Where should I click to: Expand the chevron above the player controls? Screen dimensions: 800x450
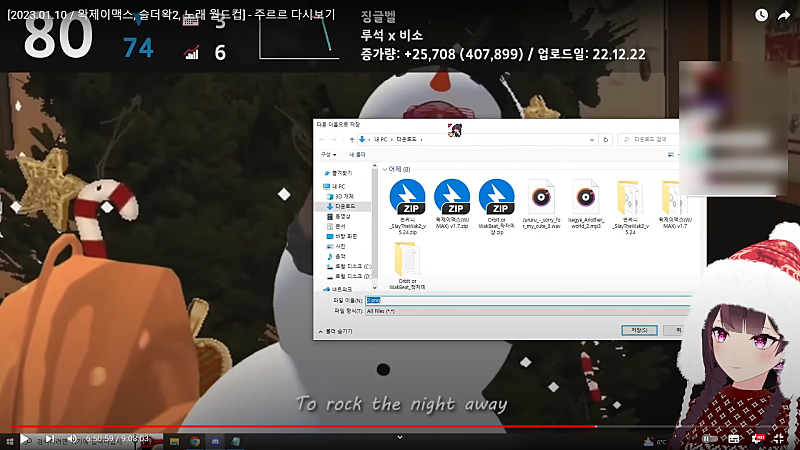click(x=400, y=437)
